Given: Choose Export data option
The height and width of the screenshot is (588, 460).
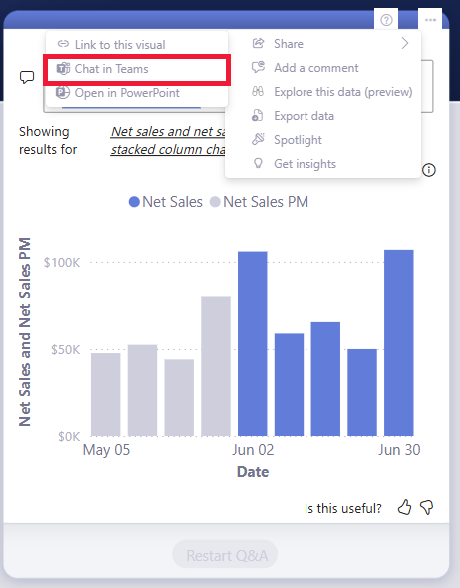Looking at the screenshot, I should point(323,116).
